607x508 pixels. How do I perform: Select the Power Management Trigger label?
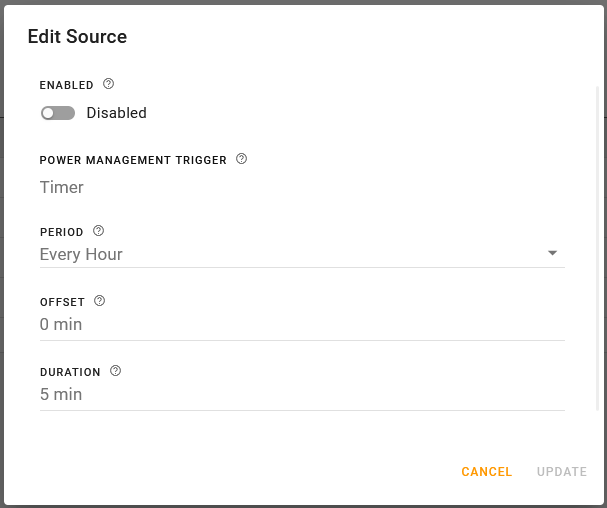[x=133, y=160]
